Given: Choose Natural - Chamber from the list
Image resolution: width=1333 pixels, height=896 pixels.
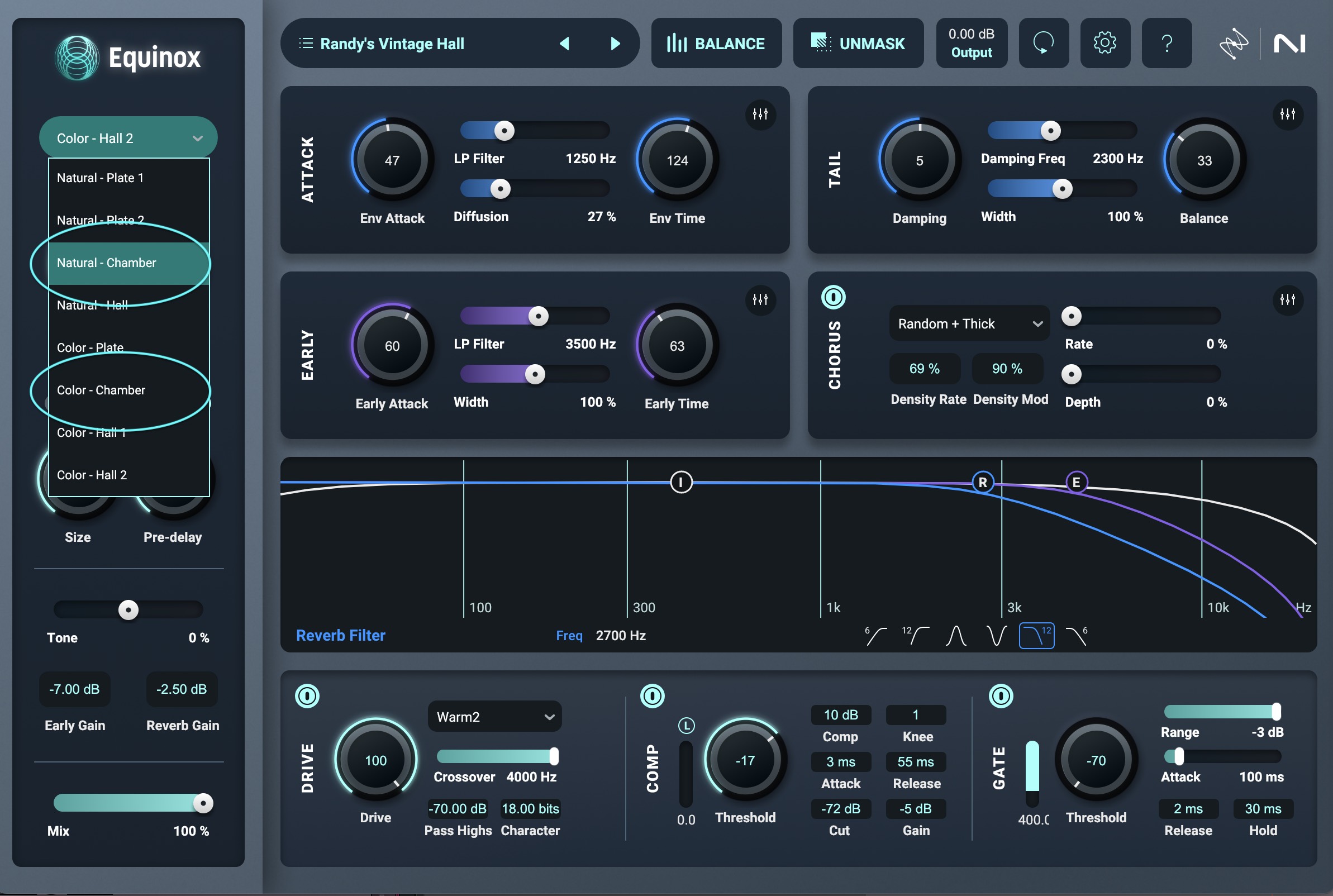Looking at the screenshot, I should 129,263.
